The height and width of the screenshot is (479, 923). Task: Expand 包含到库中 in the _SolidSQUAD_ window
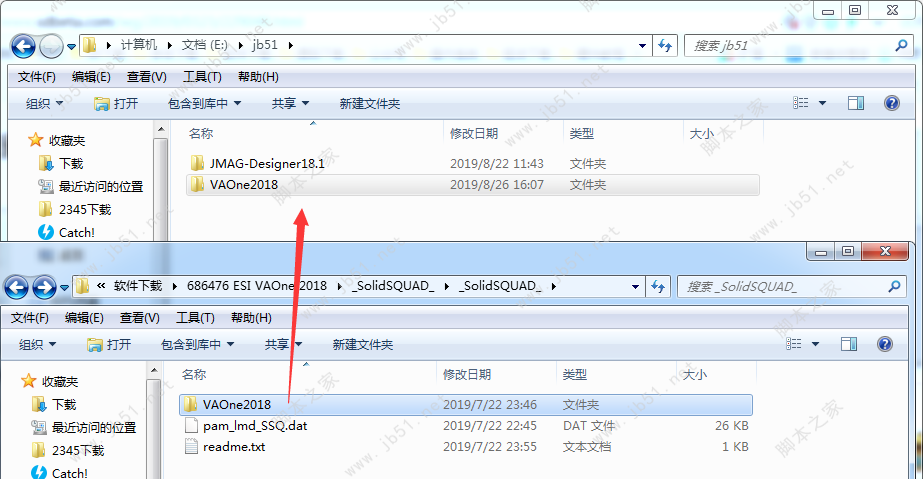(x=197, y=344)
